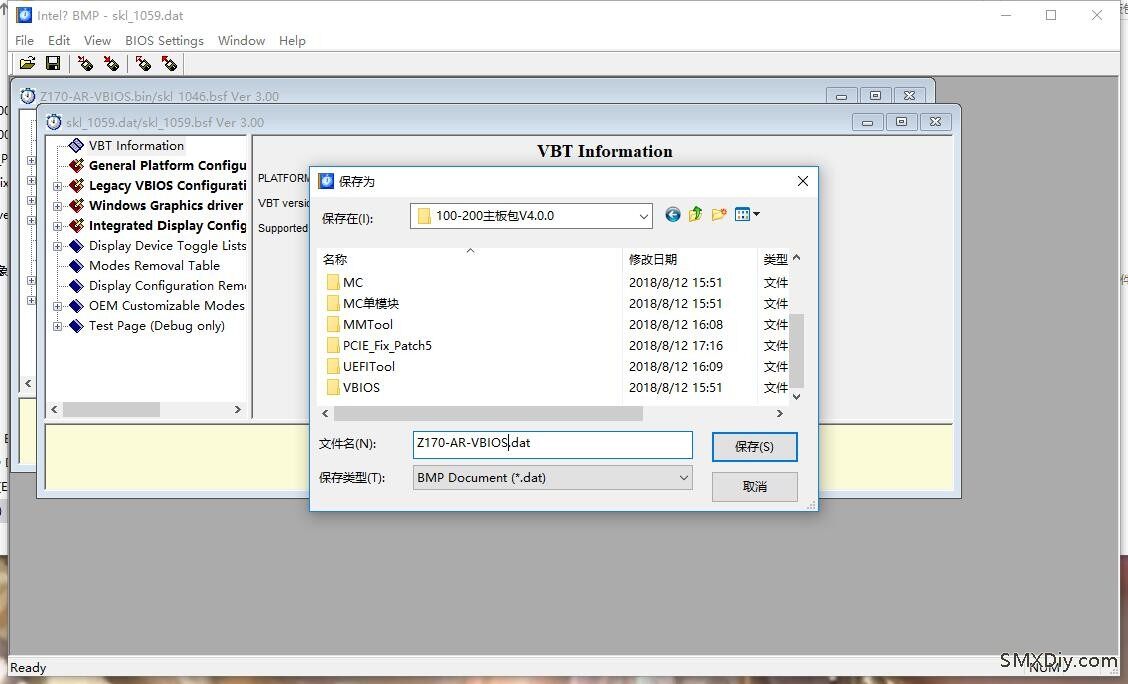
Task: Click the MC folder icon
Action: point(332,282)
